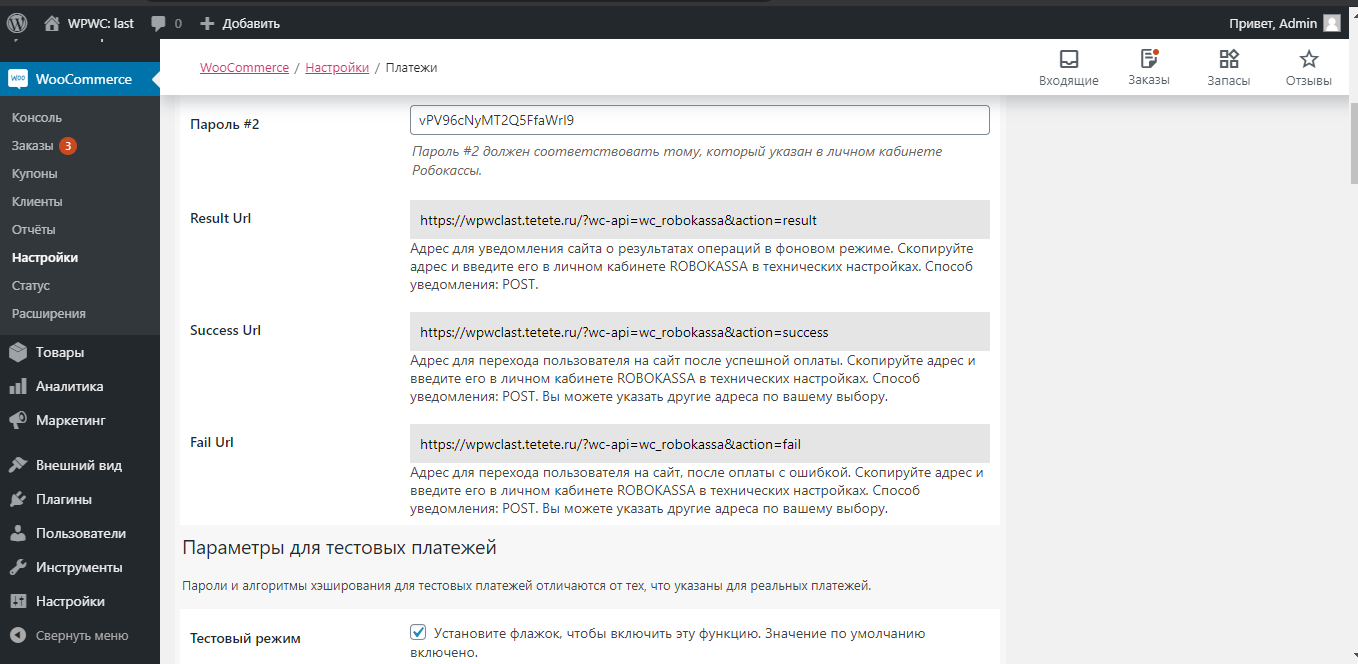Disable the Тестовый режим checkbox

point(418,632)
